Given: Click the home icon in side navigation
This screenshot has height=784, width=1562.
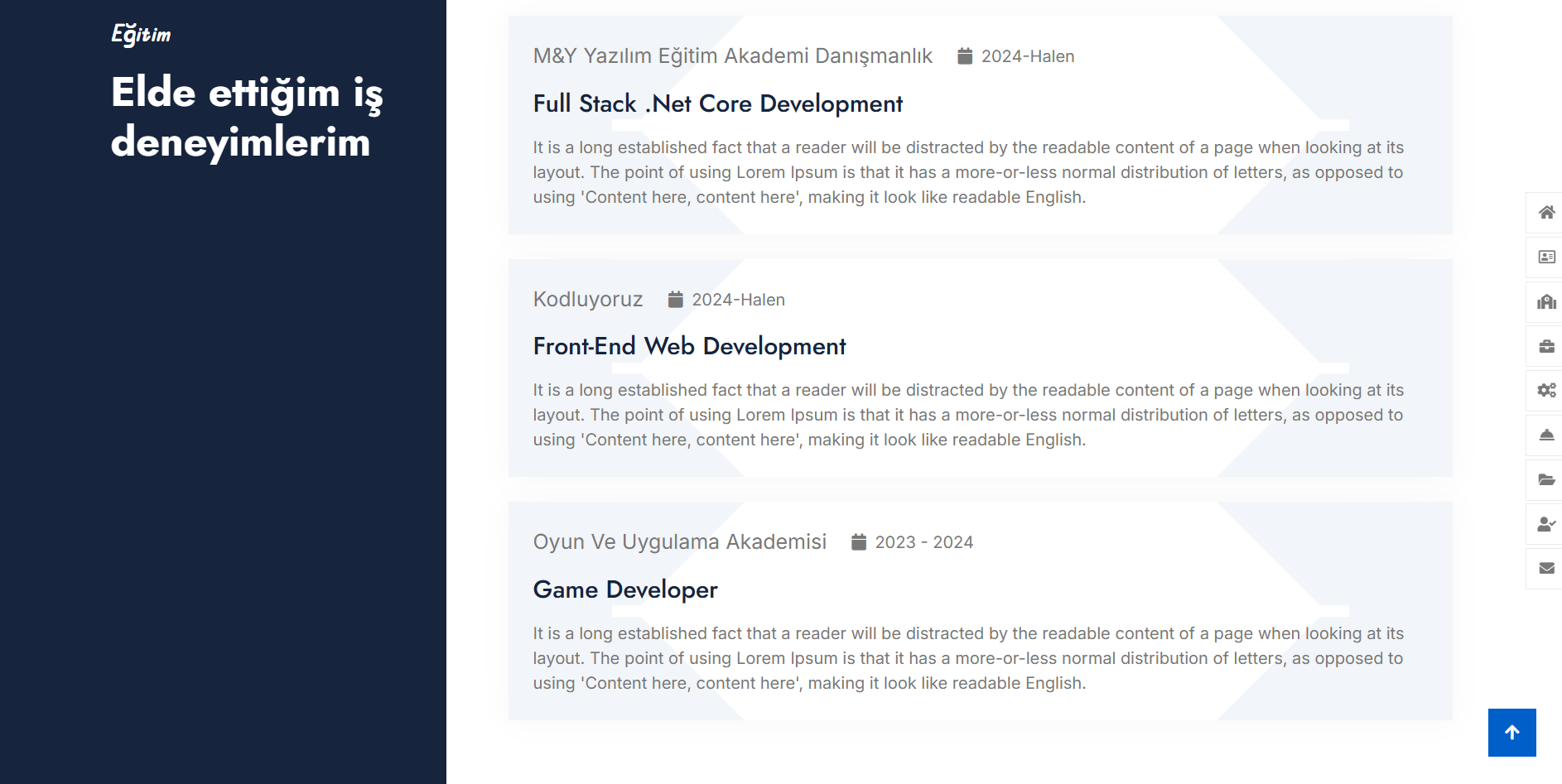Looking at the screenshot, I should tap(1546, 213).
